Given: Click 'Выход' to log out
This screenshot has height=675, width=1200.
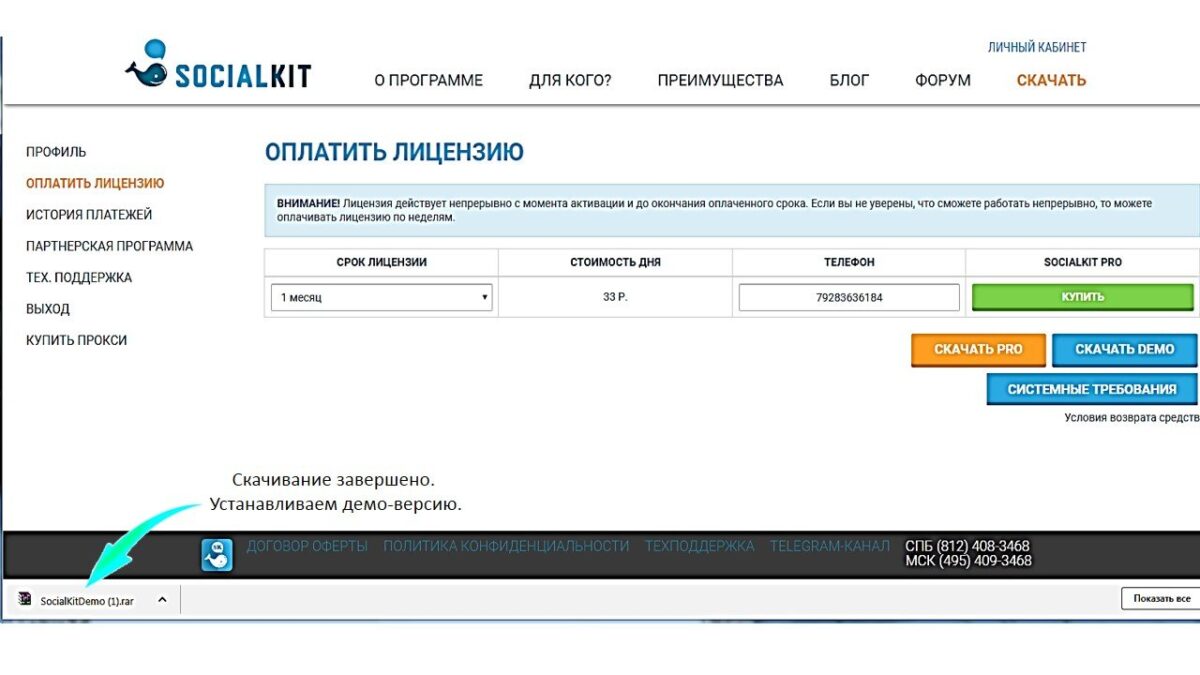Looking at the screenshot, I should (48, 309).
